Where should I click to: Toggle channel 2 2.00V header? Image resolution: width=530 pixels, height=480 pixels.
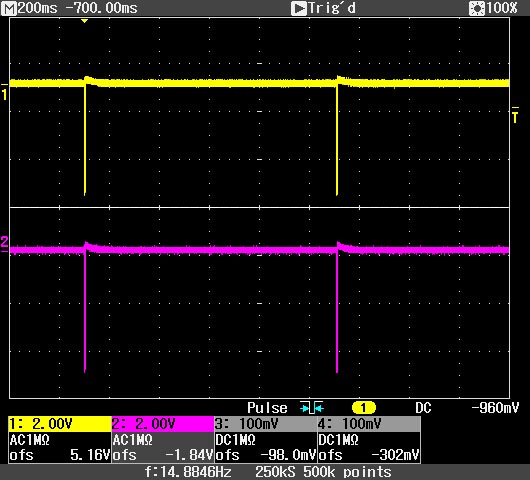(163, 424)
